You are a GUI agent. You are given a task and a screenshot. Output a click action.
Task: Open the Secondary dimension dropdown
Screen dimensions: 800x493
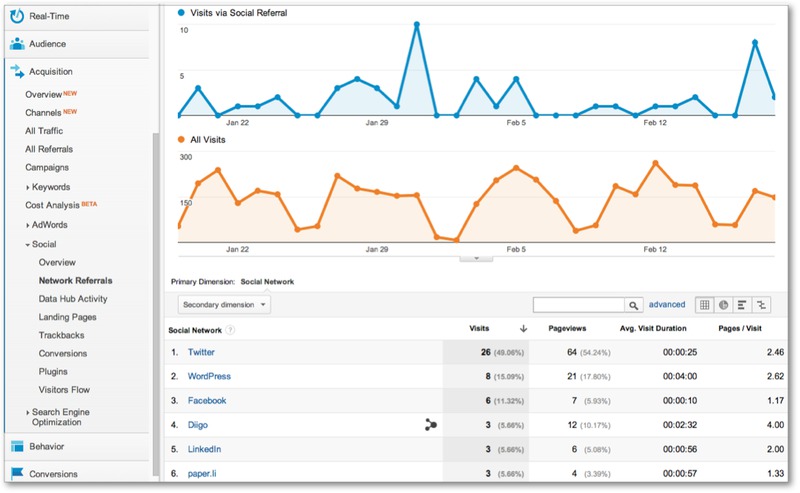[x=224, y=305]
